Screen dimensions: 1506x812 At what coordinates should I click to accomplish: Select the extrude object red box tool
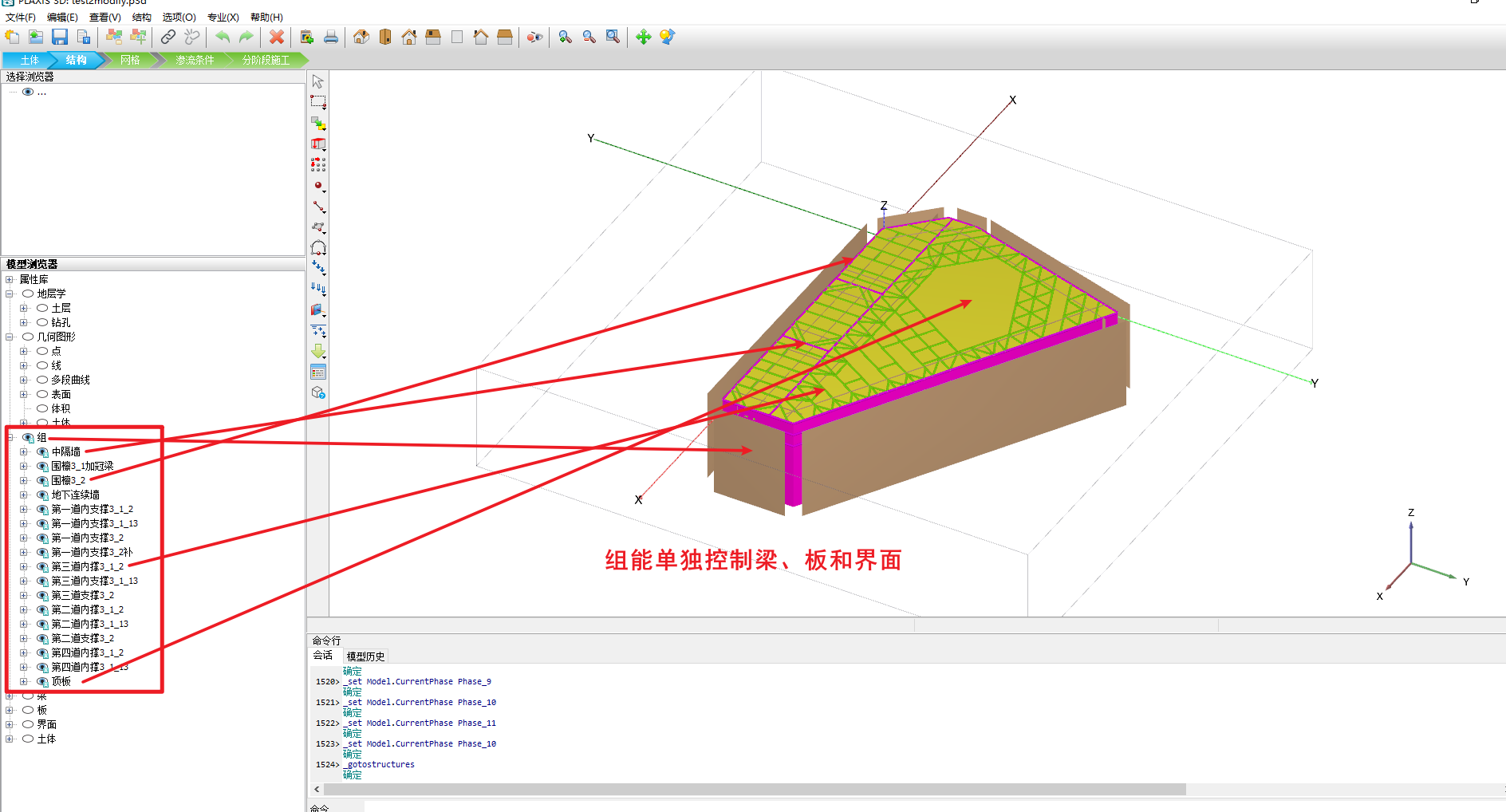pos(318,144)
